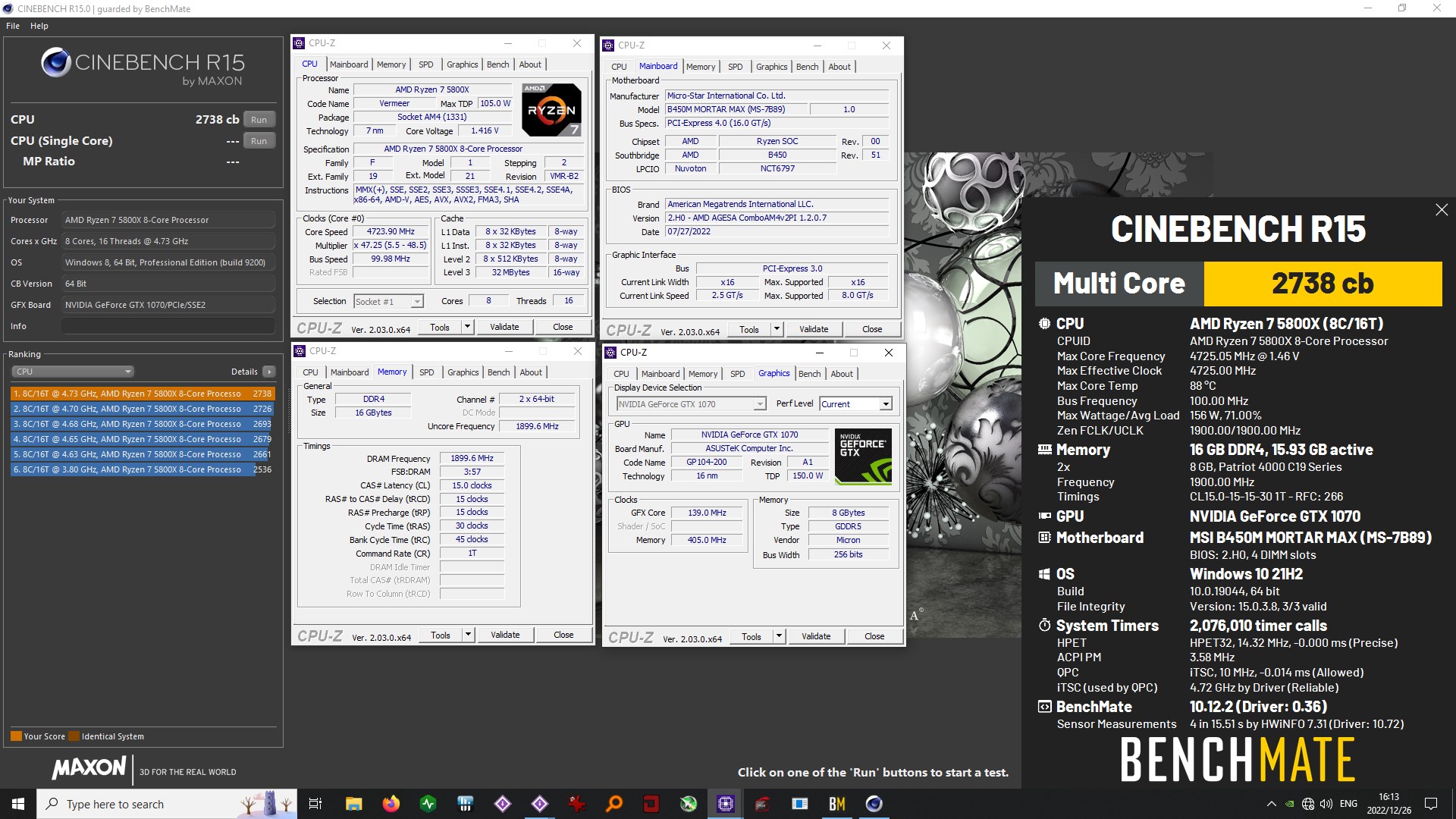Open the green monitoring app on taskbar
The height and width of the screenshot is (819, 1456).
[x=428, y=804]
